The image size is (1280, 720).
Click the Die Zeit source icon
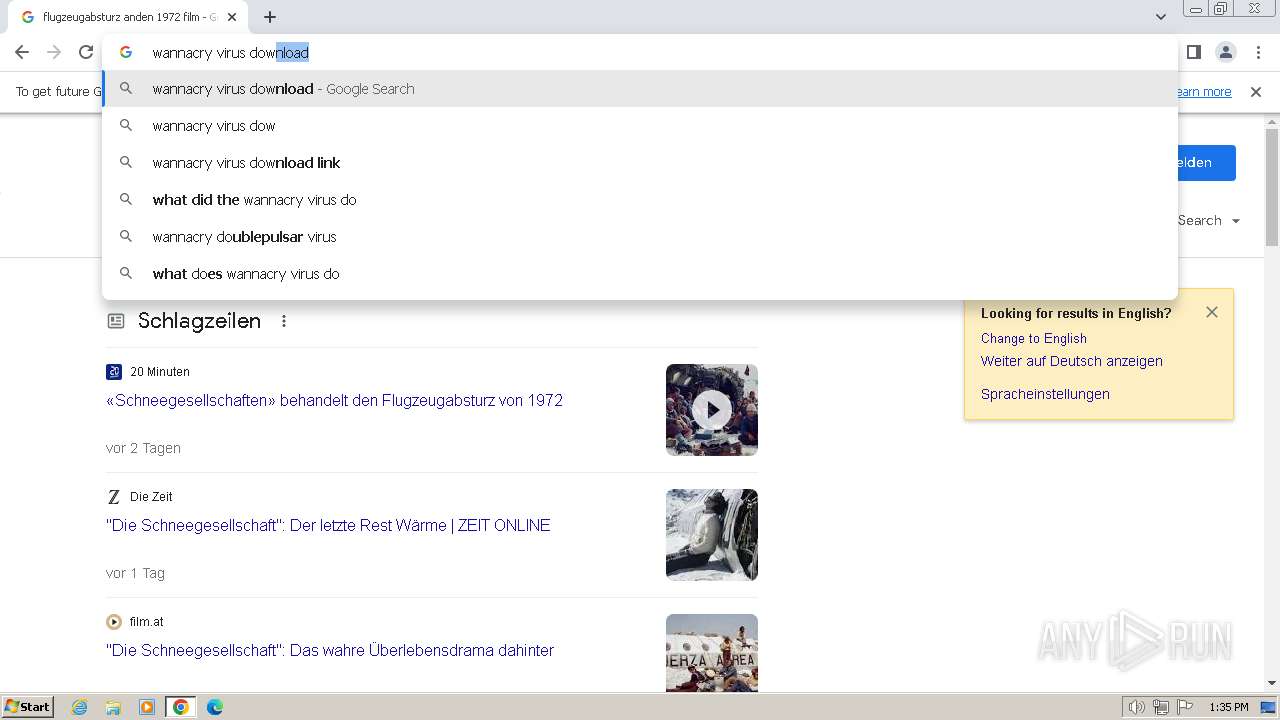[114, 497]
